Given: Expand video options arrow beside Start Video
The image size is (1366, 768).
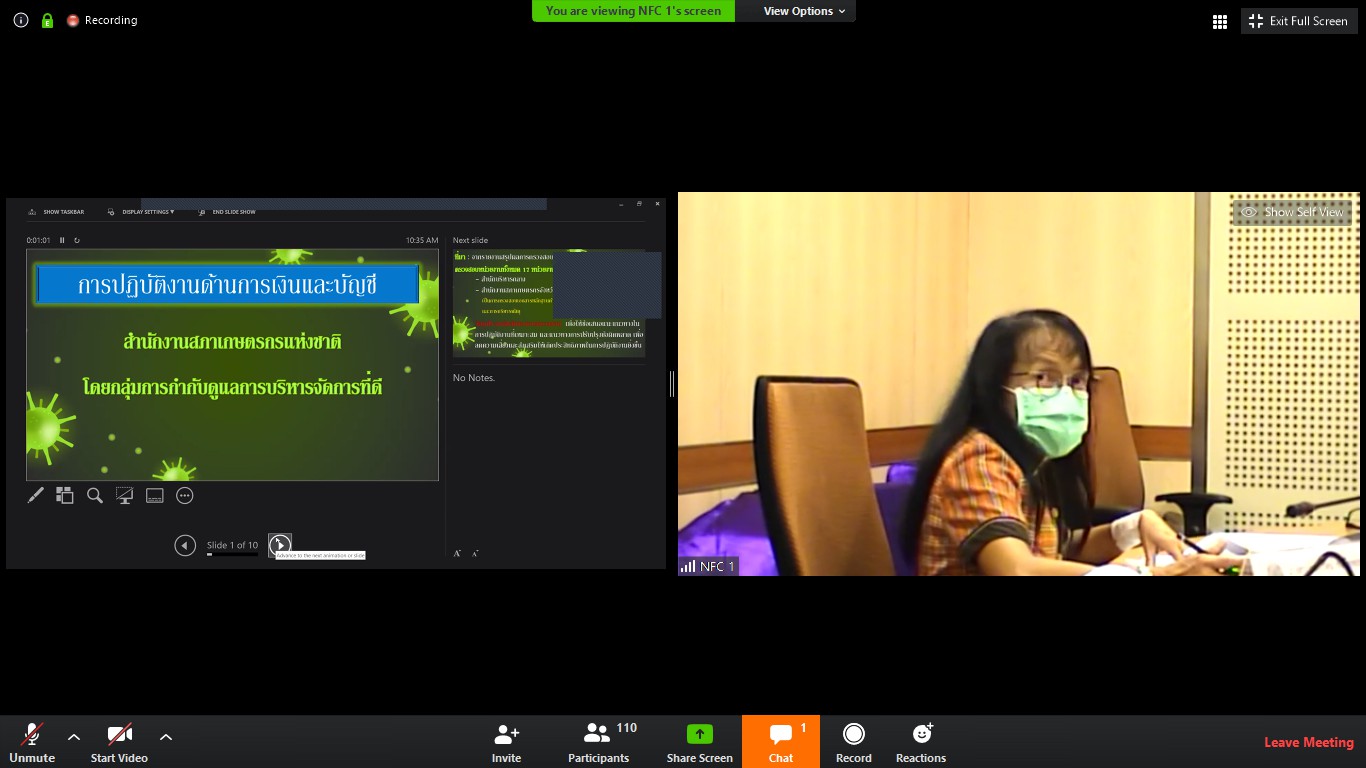Looking at the screenshot, I should click(x=166, y=737).
